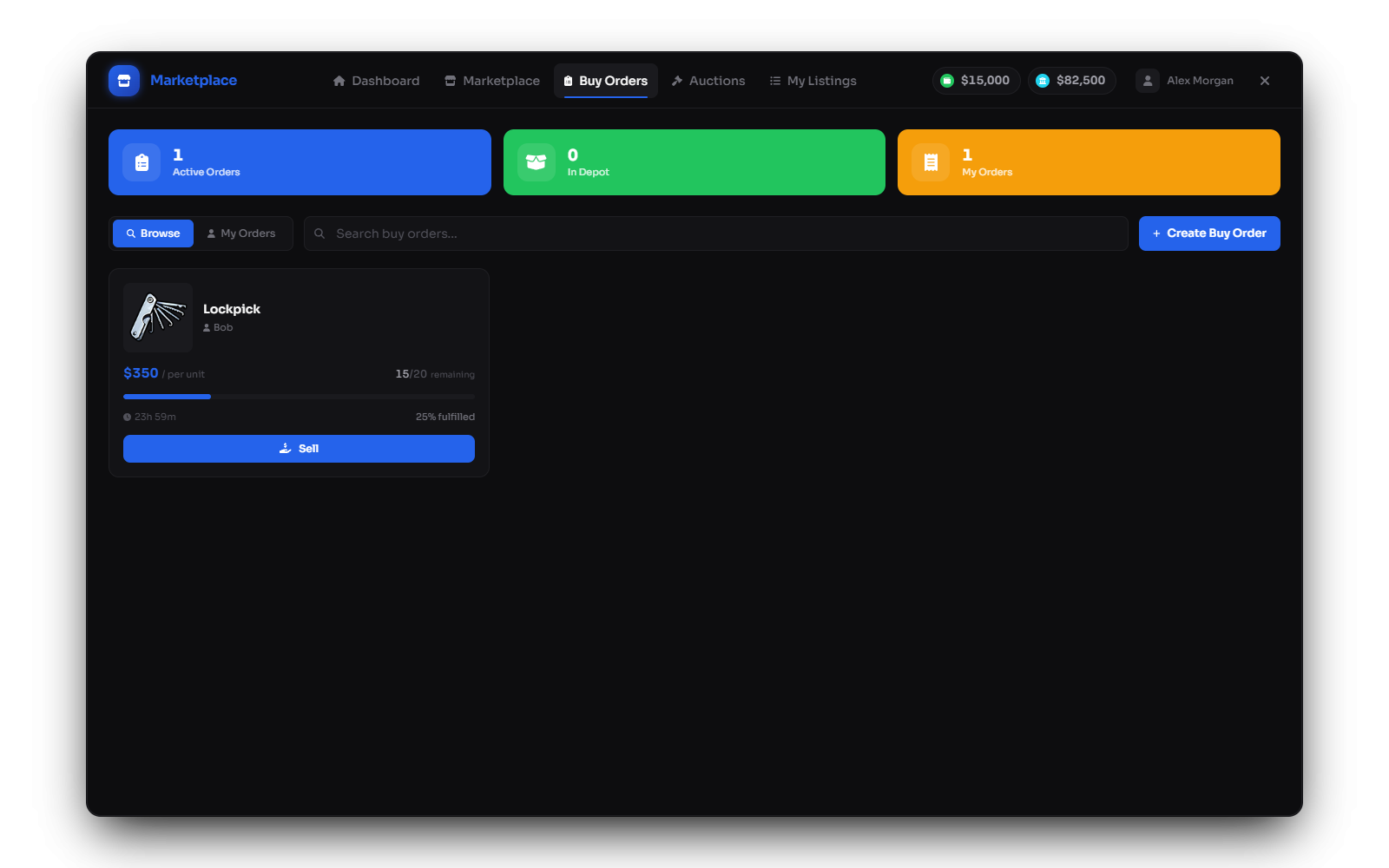Click the Lockpick item thumbnail
The width and height of the screenshot is (1389, 868).
[158, 318]
